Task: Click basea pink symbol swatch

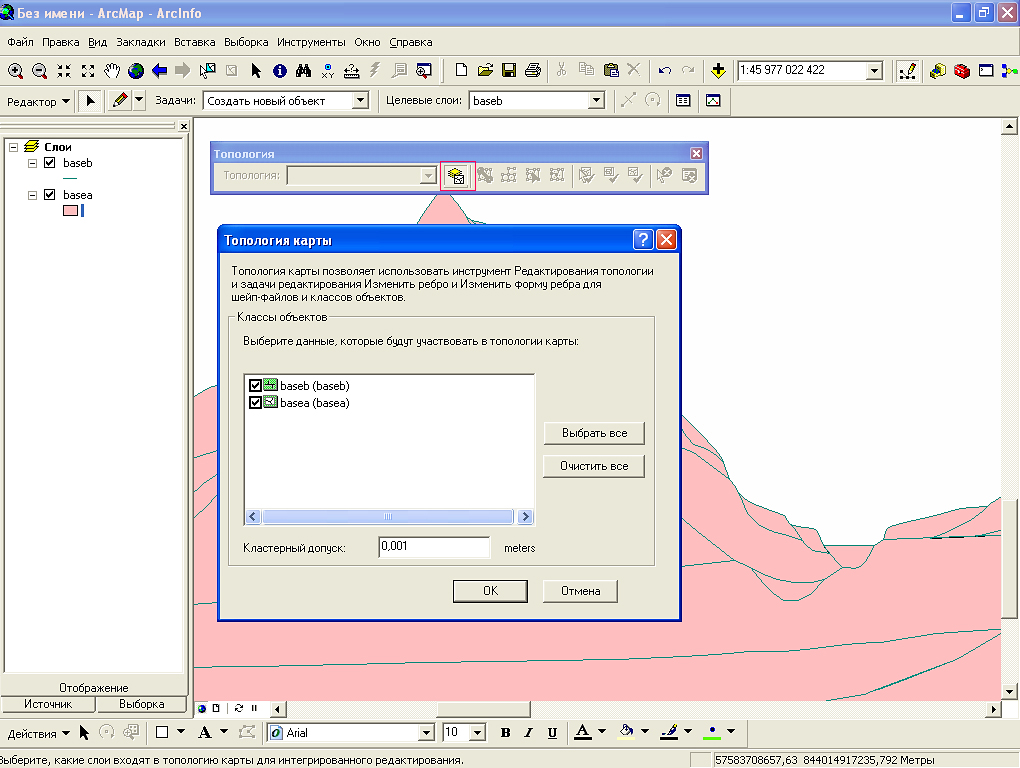Action: 70,211
